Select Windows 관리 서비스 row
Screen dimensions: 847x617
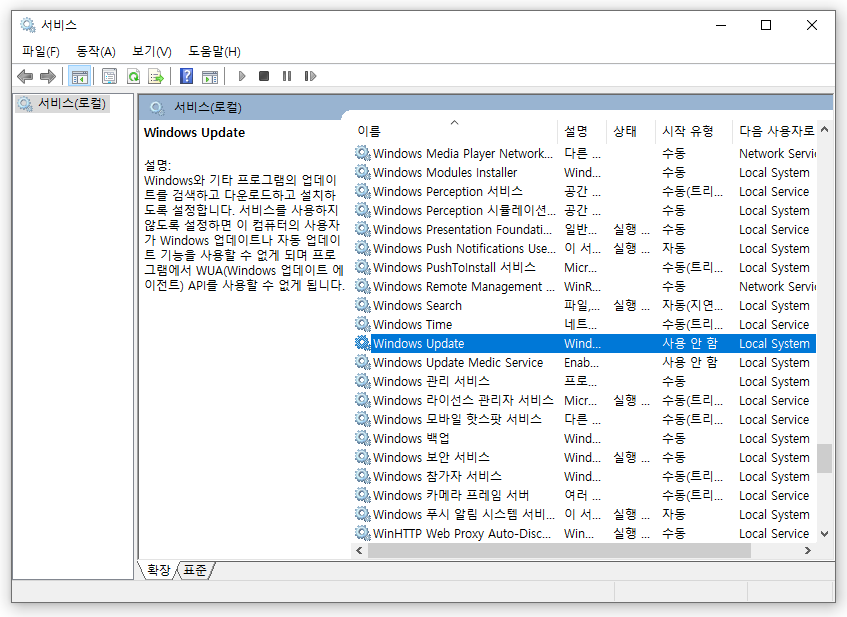tap(584, 381)
